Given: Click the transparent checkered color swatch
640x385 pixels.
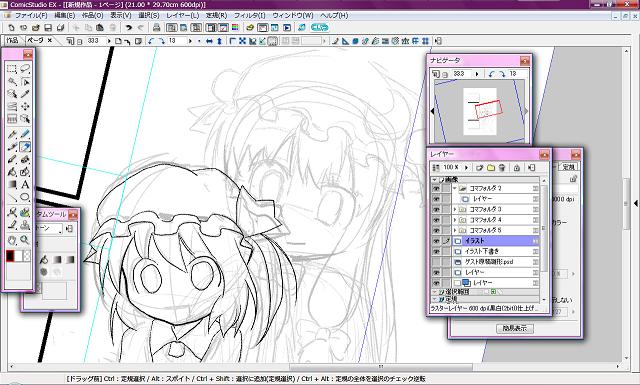Looking at the screenshot, I should click(27, 256).
